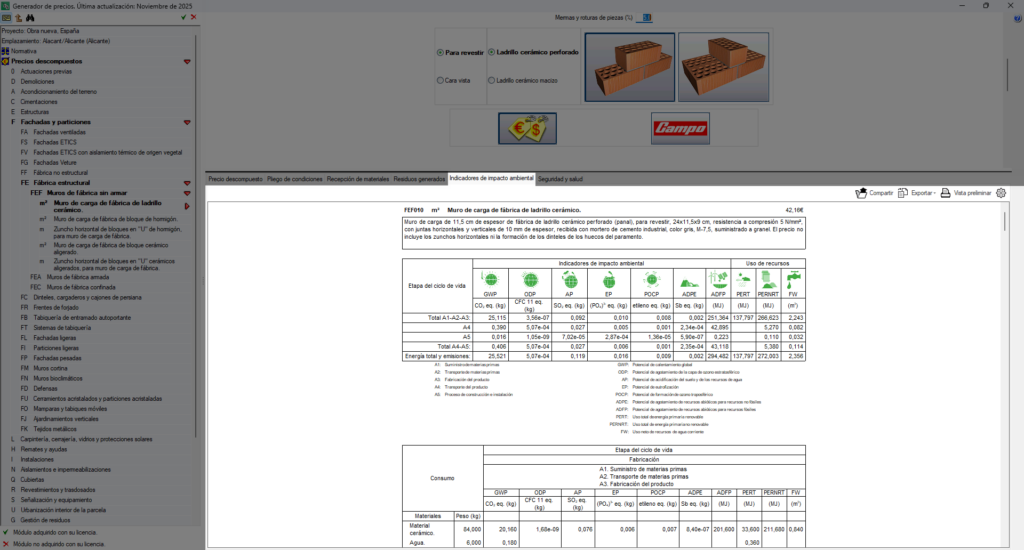1024x550 pixels.
Task: Click the Vista preliminar button
Action: 966,193
